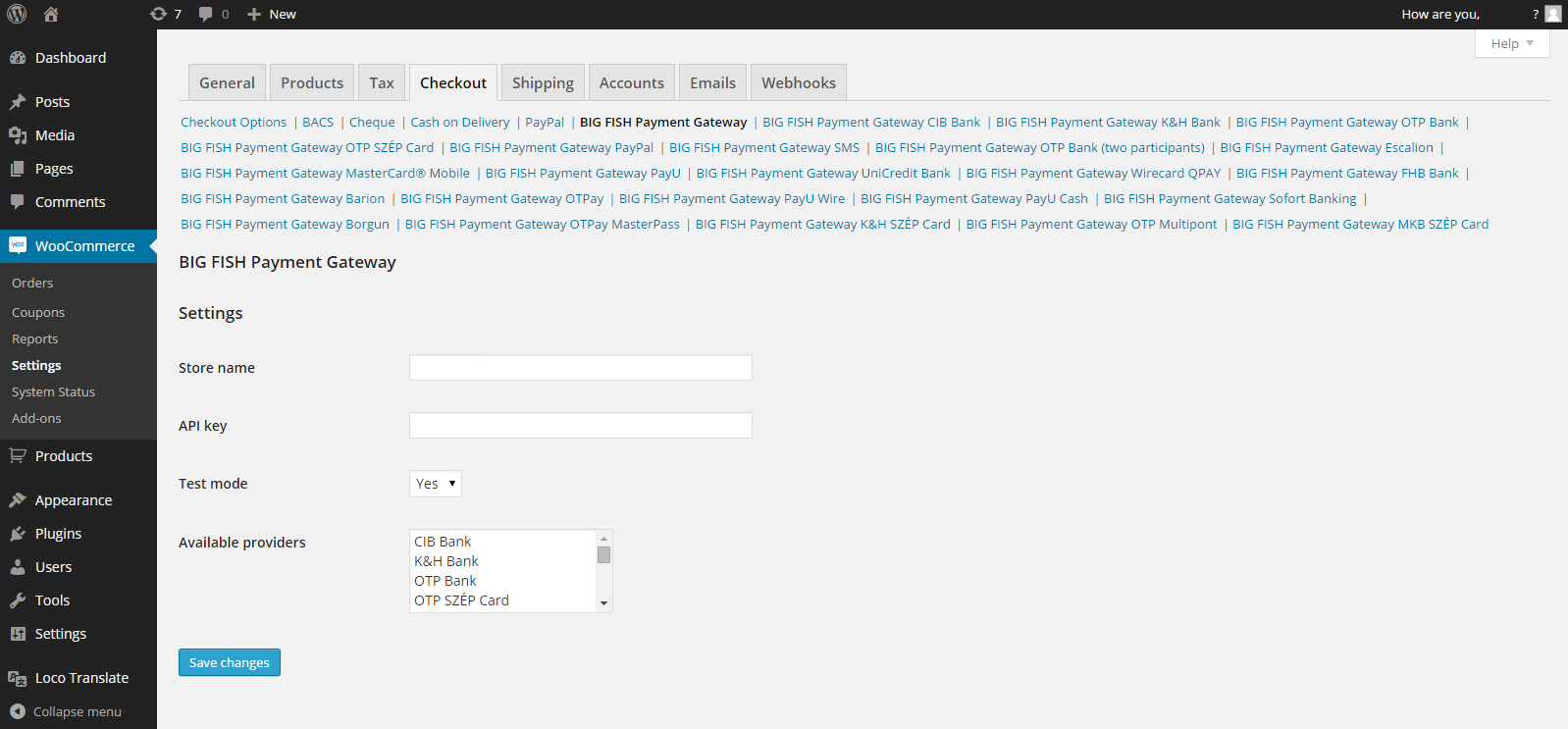
Task: Click the Store name input field
Action: click(580, 368)
